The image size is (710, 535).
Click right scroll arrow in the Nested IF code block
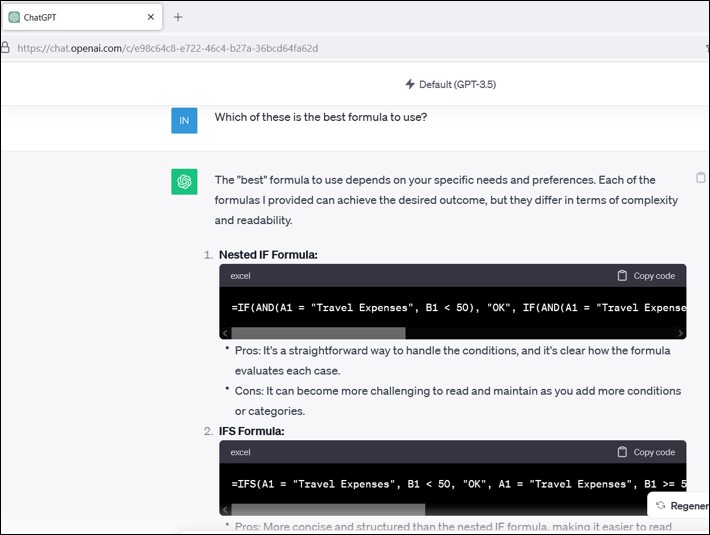[681, 333]
